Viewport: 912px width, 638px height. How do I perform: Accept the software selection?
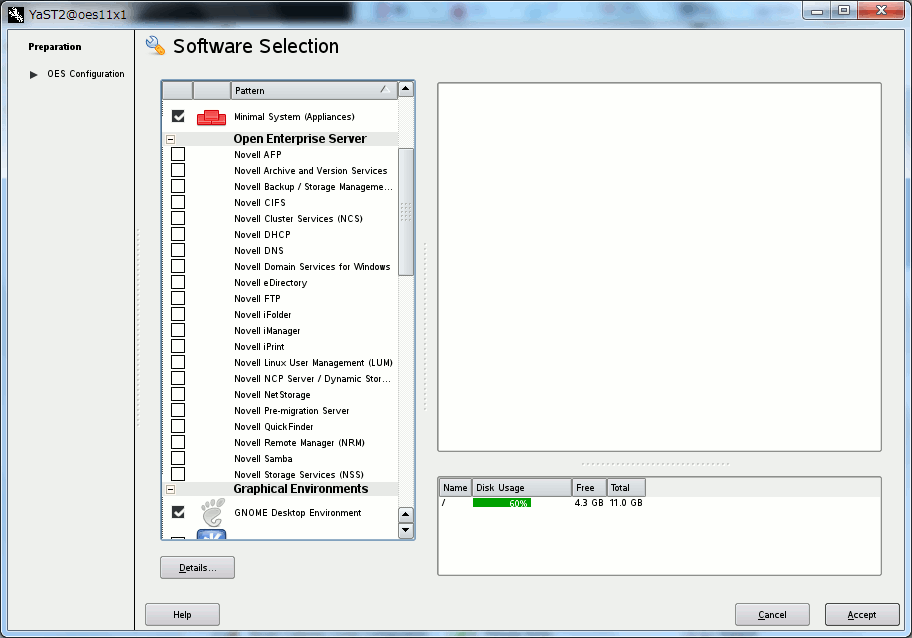point(861,614)
